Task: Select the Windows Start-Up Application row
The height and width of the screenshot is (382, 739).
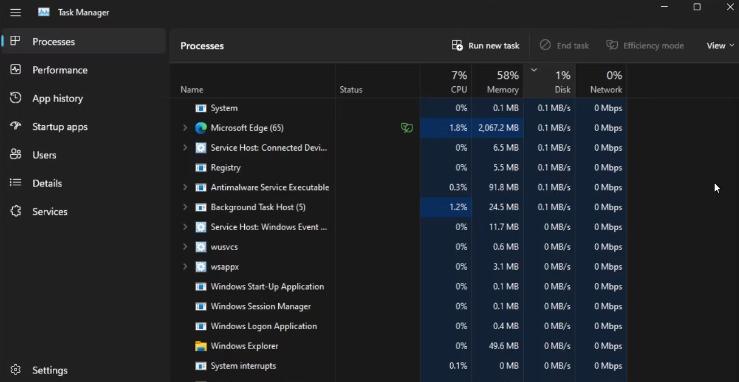Action: (x=398, y=286)
